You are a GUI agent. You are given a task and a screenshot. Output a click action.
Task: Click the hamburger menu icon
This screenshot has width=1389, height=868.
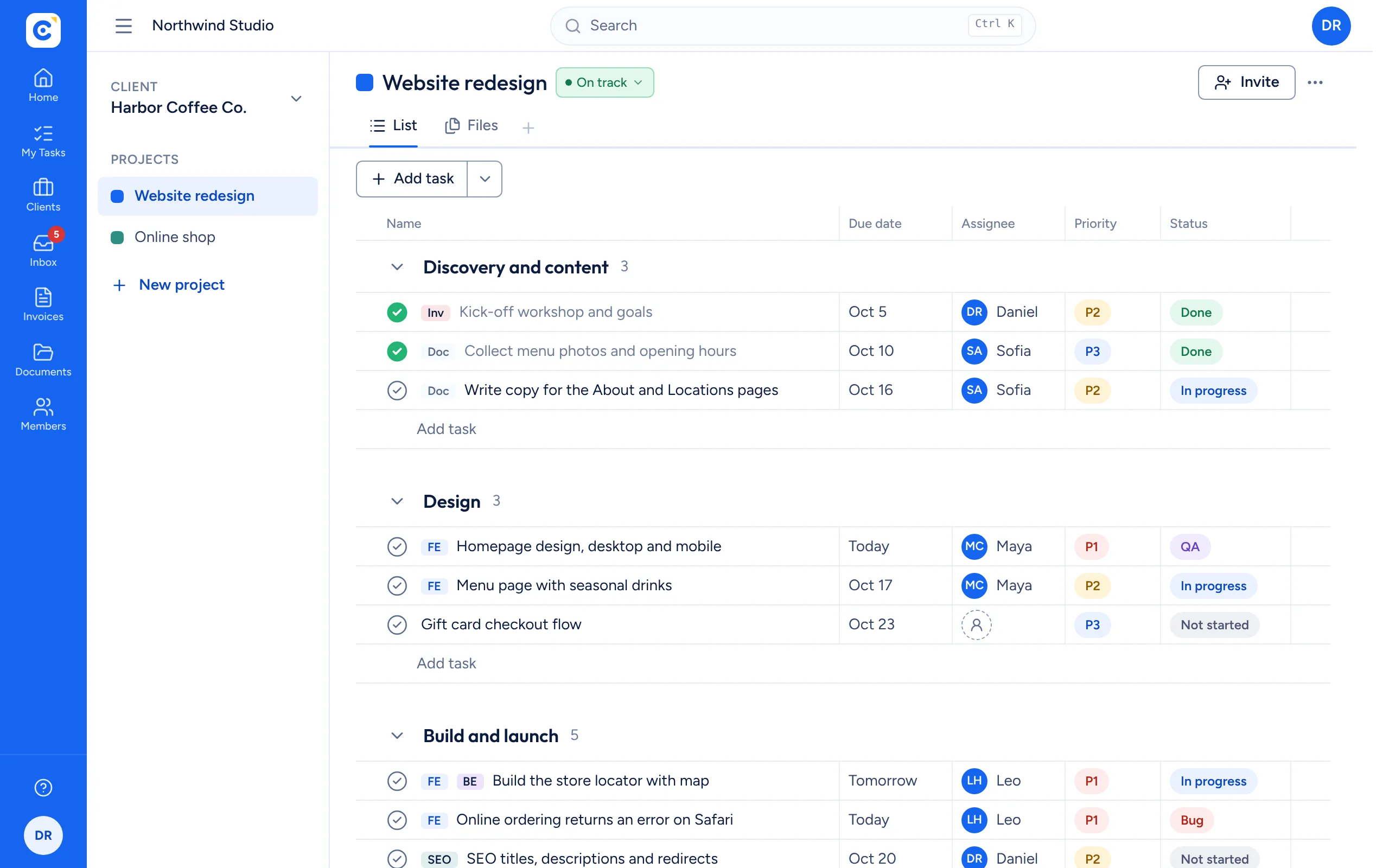tap(123, 26)
